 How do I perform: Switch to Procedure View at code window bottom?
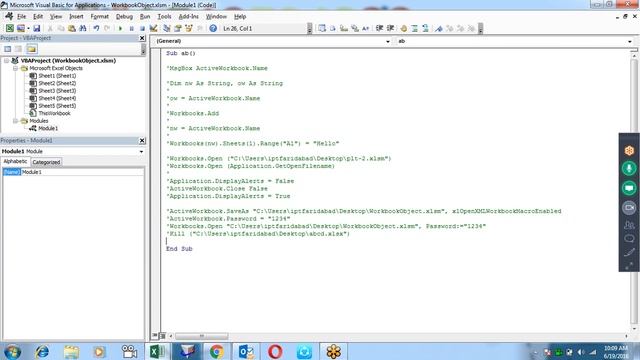155,336
